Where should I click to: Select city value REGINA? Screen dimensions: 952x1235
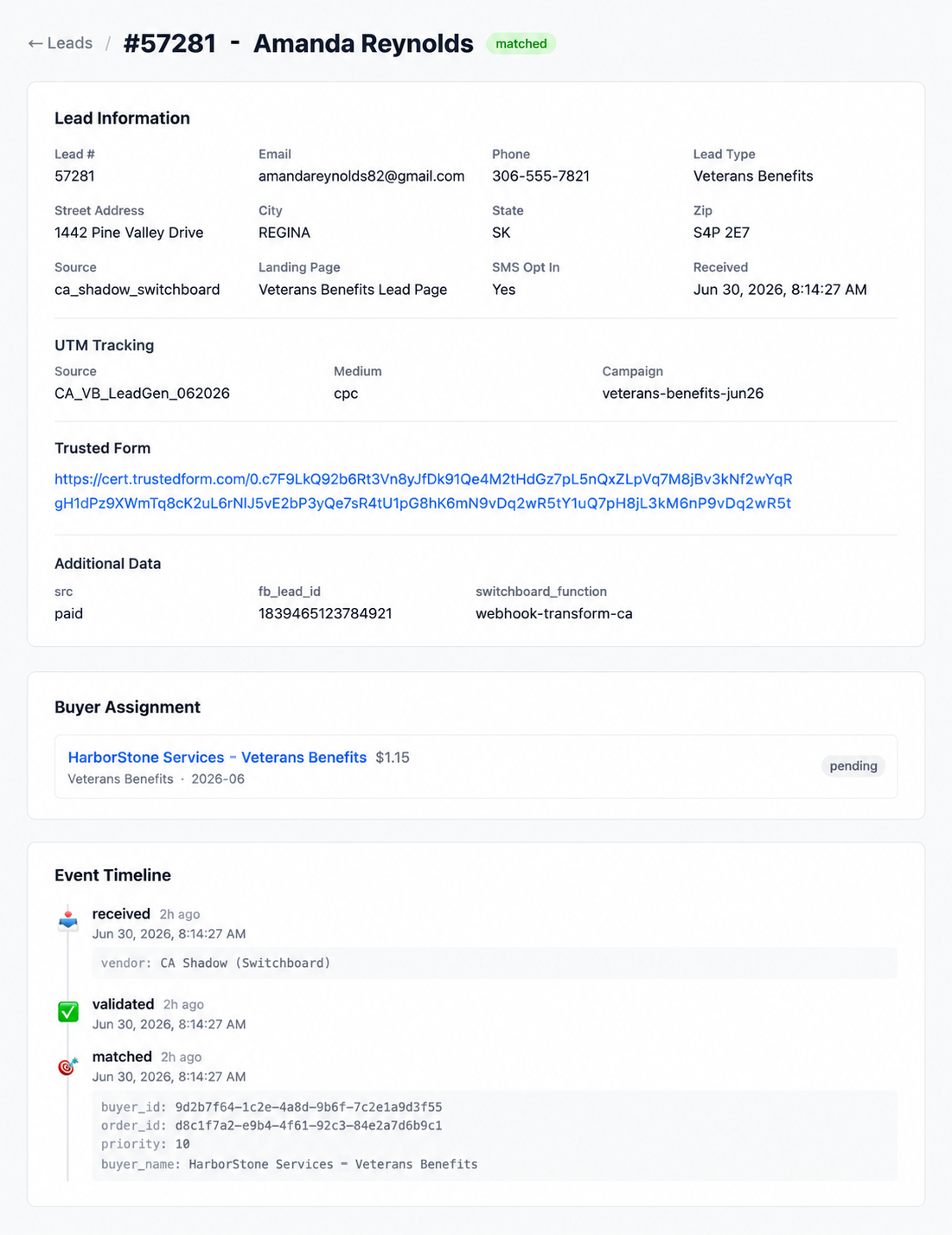click(284, 233)
